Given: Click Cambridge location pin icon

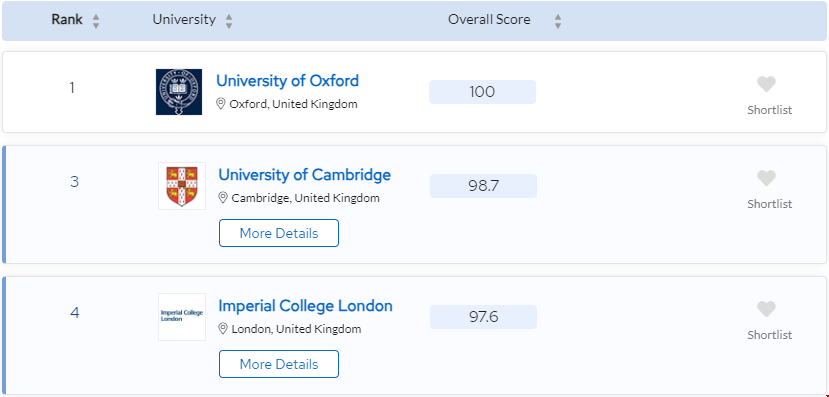Looking at the screenshot, I should 223,198.
